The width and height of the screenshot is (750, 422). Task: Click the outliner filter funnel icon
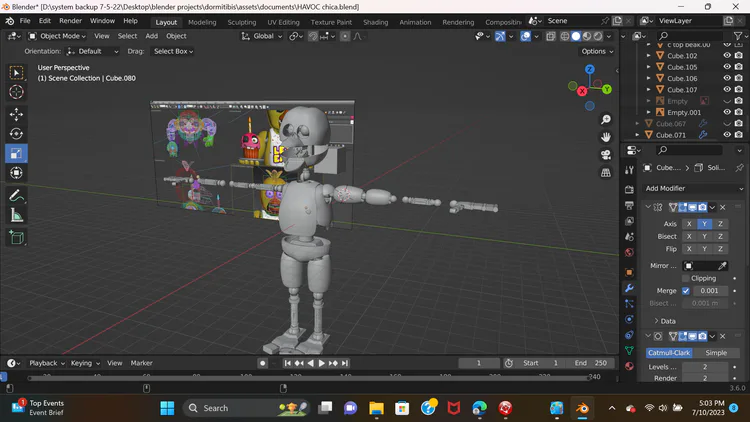(x=738, y=36)
